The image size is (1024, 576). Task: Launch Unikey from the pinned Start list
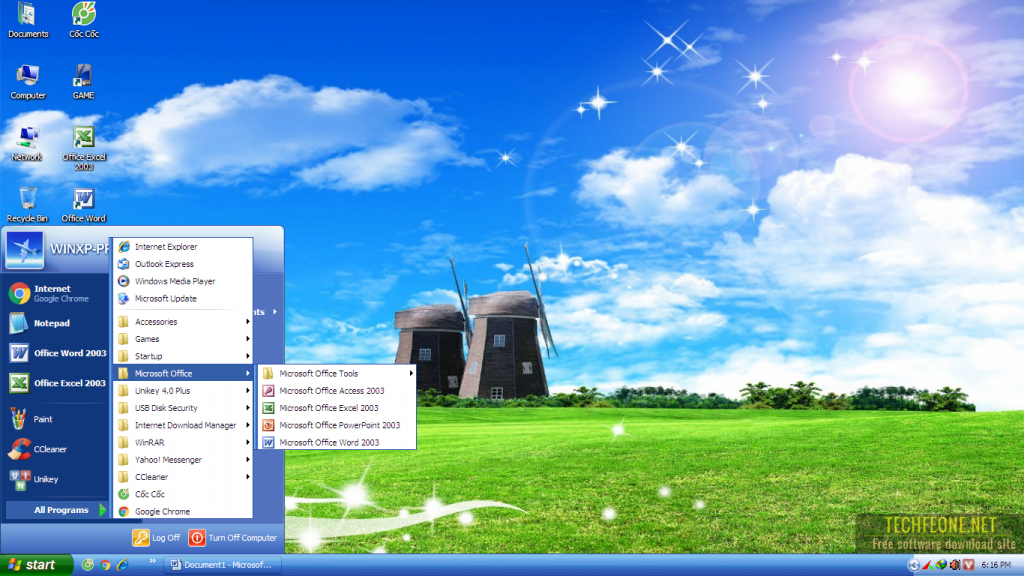click(56, 479)
